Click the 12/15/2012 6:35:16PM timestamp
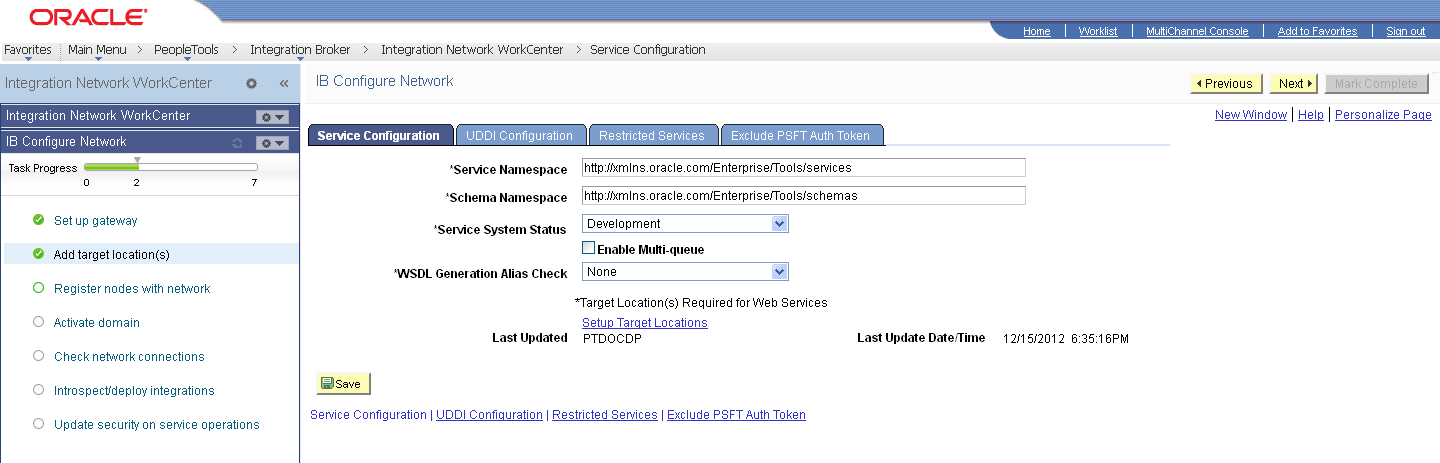Image resolution: width=1440 pixels, height=463 pixels. (1066, 339)
